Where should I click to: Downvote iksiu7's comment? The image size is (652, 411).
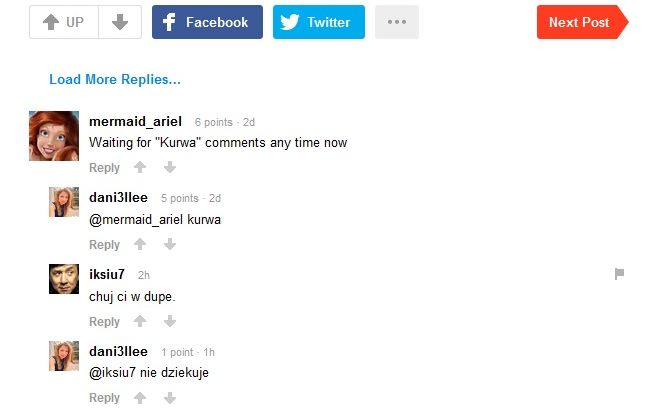pos(169,322)
